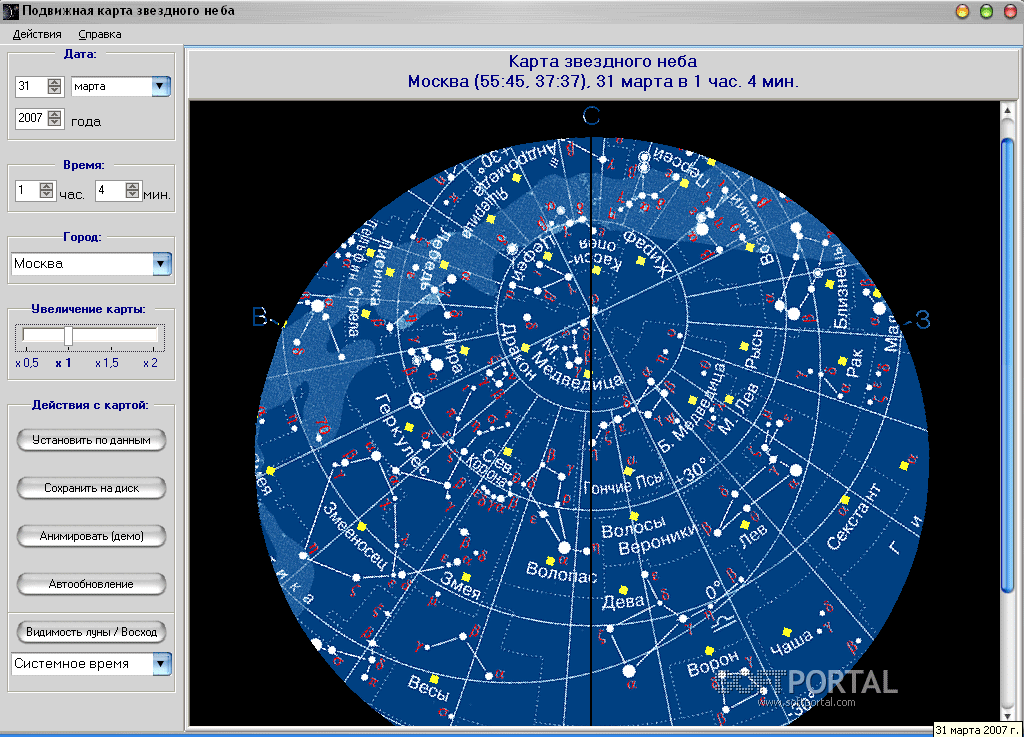1024x737 pixels.
Task: Click the Дракон constellation label
Action: pos(517,351)
